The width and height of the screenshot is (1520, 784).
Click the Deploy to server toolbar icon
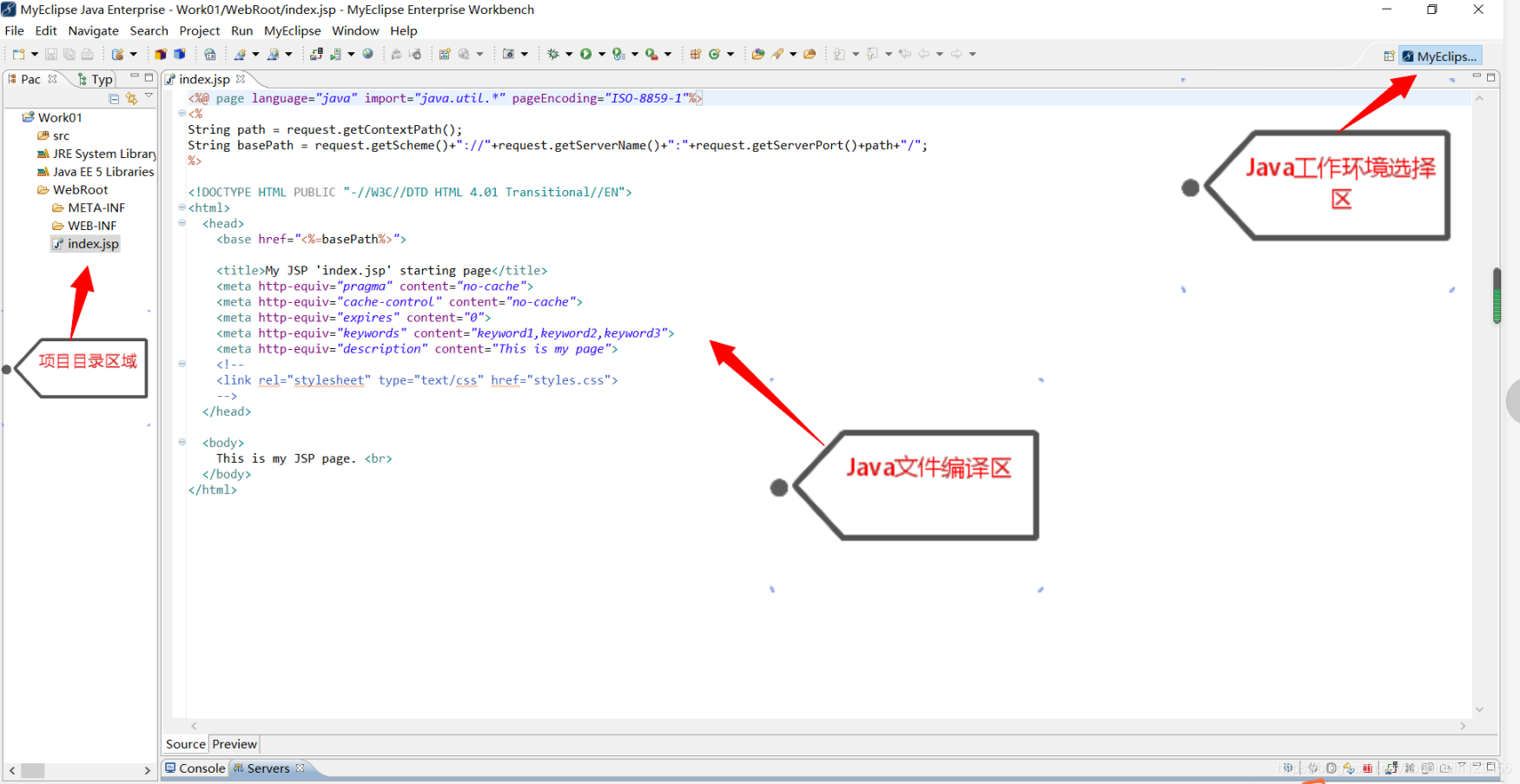coord(316,54)
